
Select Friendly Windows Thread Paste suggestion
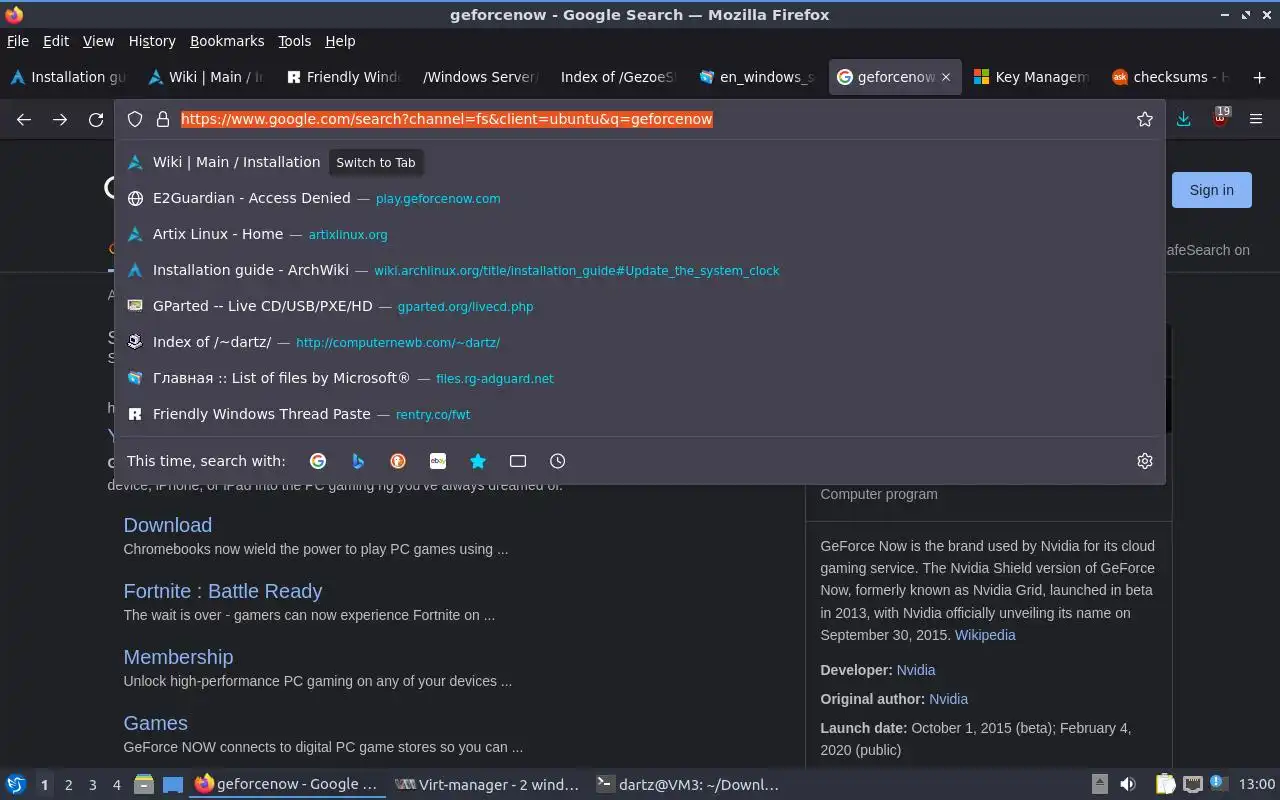tap(640, 414)
